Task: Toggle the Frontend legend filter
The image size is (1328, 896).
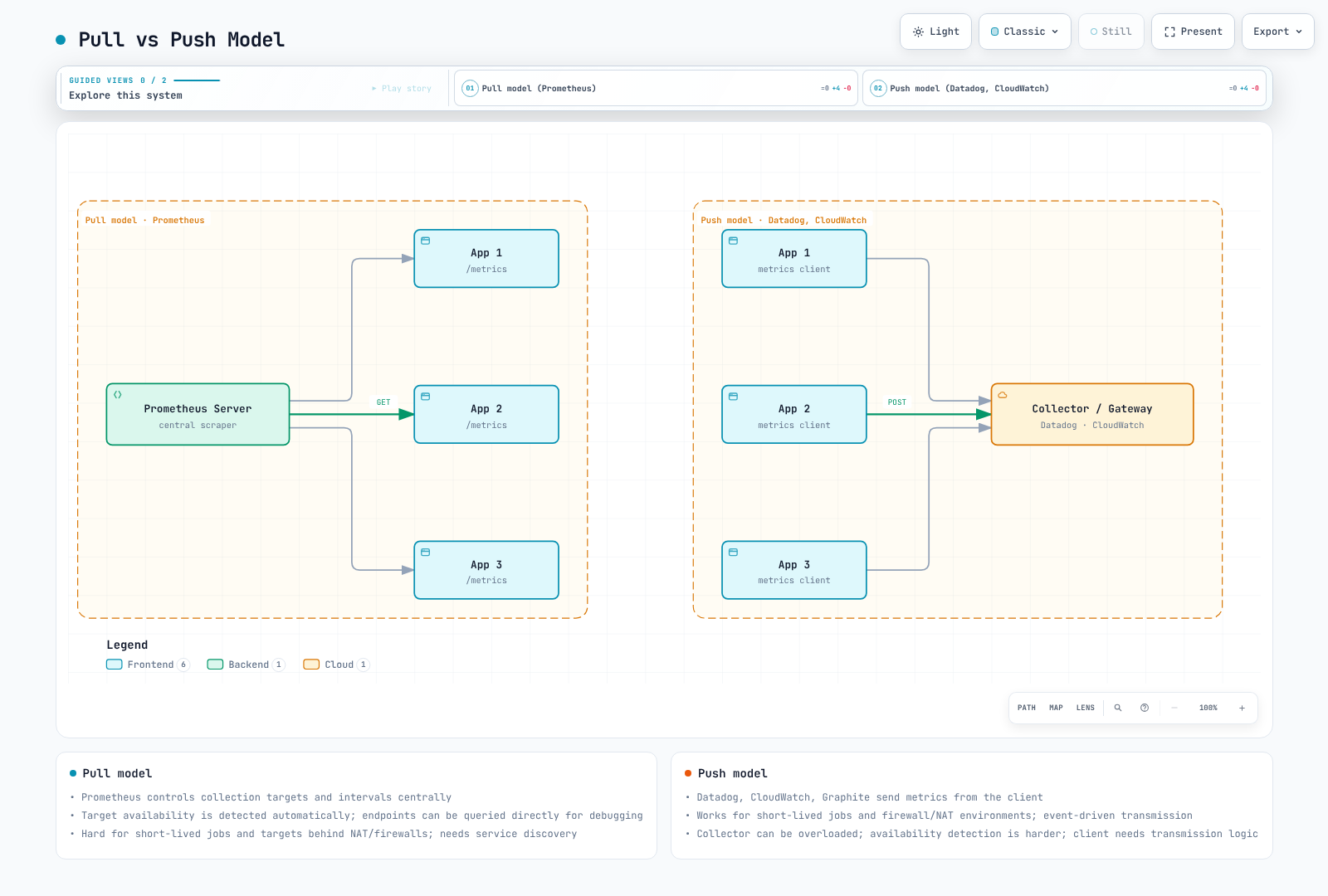Action: coord(148,665)
